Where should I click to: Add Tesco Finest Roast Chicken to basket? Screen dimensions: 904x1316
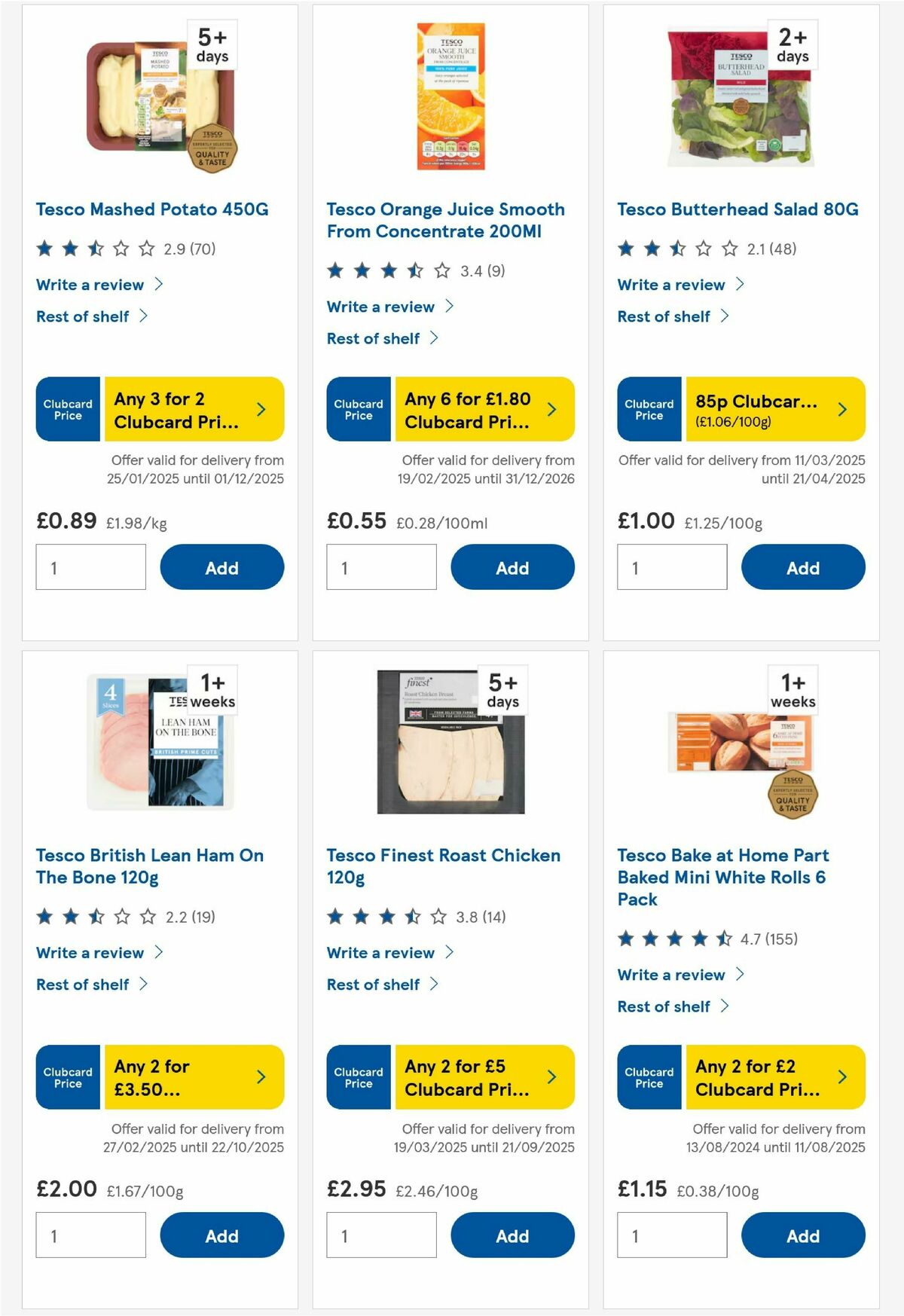pos(512,1235)
